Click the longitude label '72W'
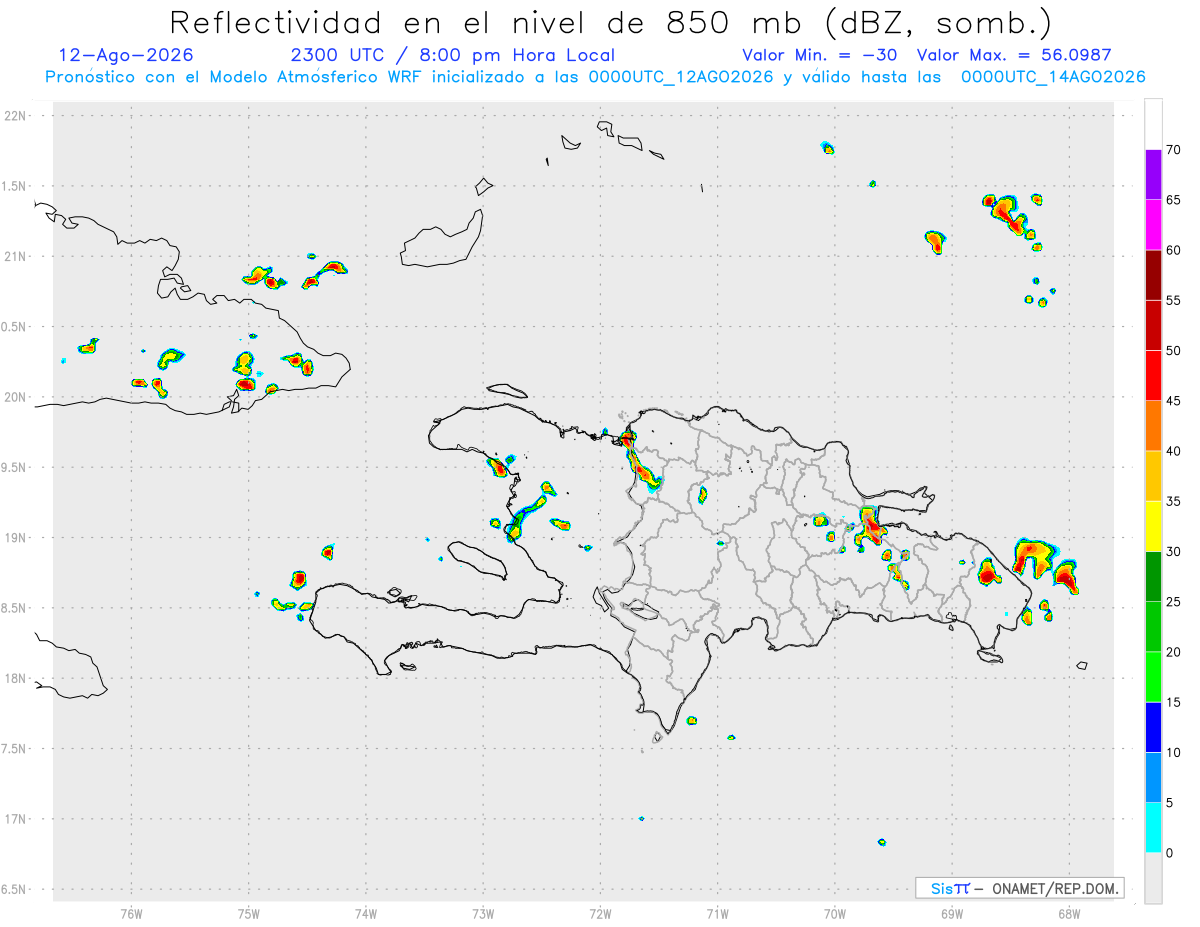Screen dimensions: 1200x927 pyautogui.click(x=600, y=913)
